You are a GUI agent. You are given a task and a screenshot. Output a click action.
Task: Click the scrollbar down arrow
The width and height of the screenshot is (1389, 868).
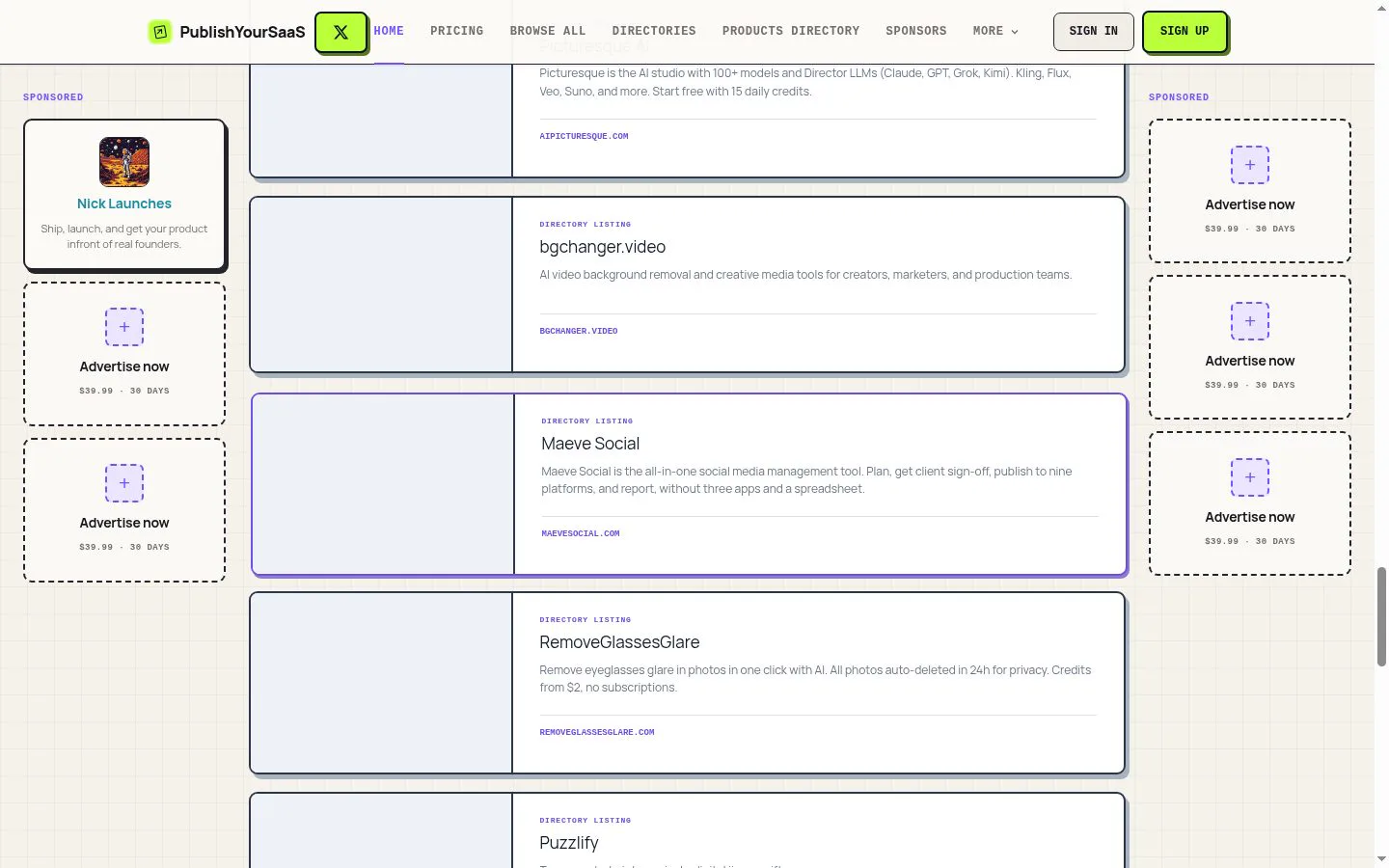click(1381, 858)
